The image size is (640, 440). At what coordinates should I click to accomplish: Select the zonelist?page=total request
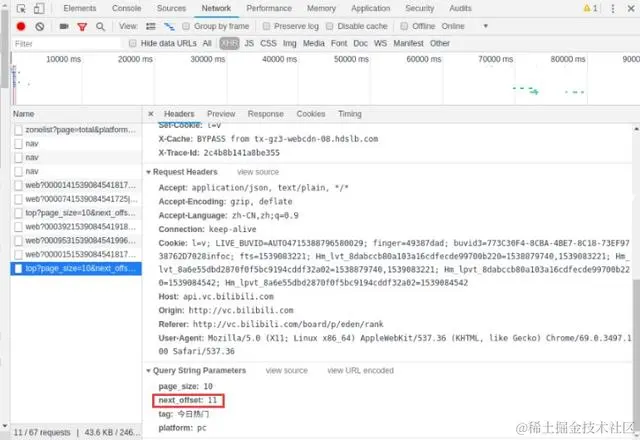(76, 130)
